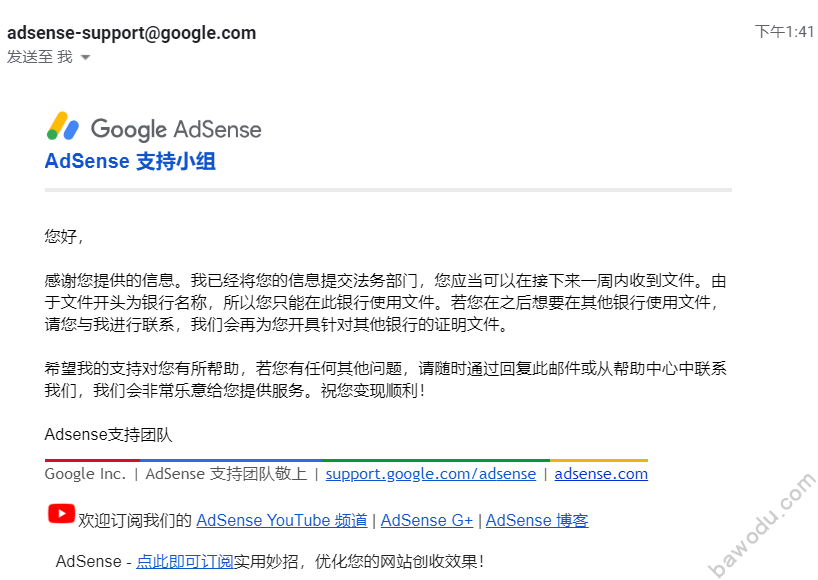Click 点此即可订阅 subscription link
This screenshot has width=818, height=580.
tap(185, 561)
